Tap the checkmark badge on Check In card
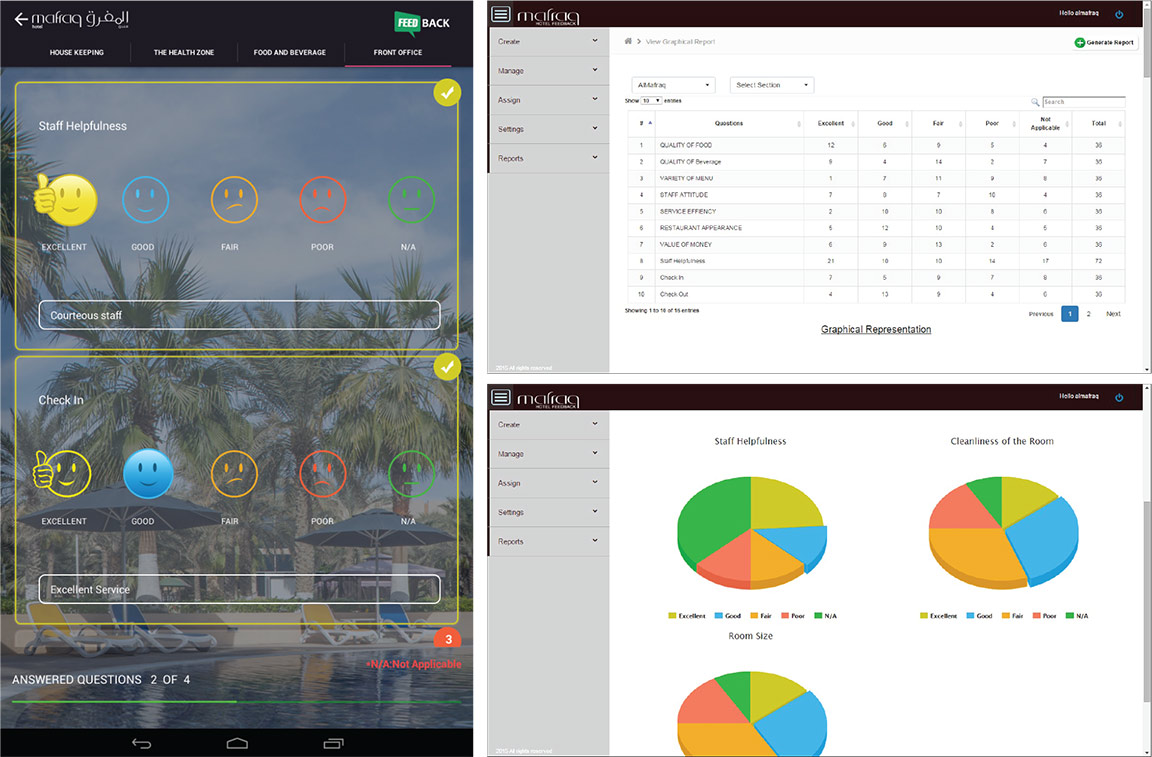This screenshot has height=757, width=1152. click(x=447, y=367)
